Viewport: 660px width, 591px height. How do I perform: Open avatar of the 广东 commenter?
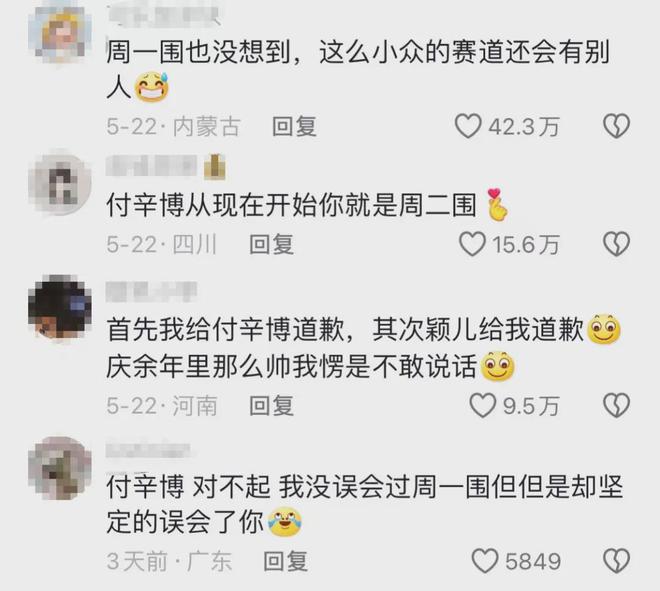click(60, 468)
